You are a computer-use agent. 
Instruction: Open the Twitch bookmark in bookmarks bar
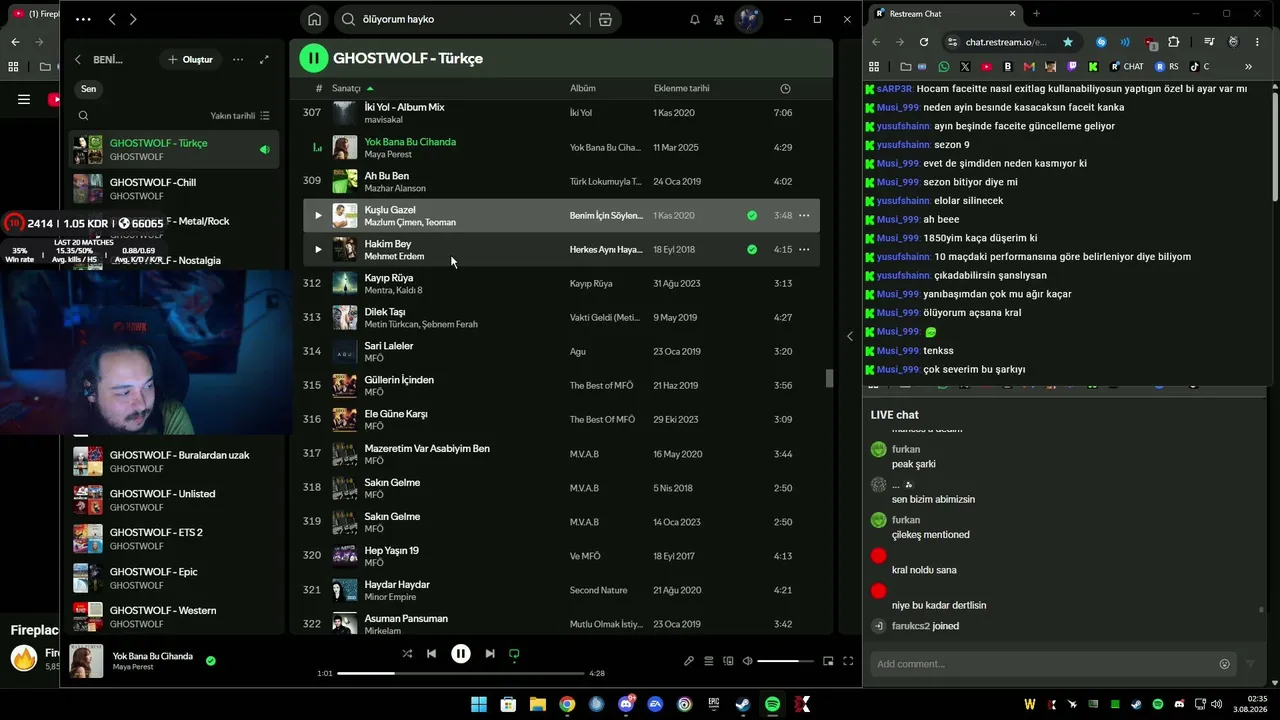tap(1073, 67)
